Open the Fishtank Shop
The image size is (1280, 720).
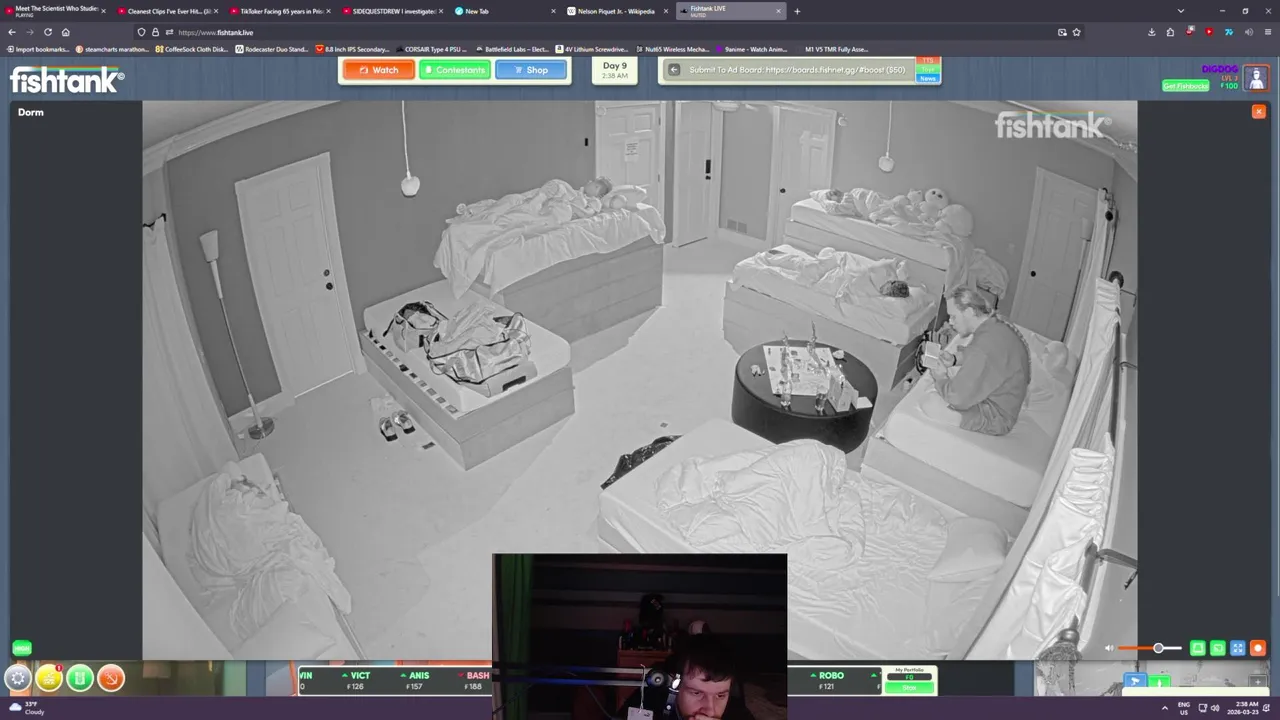tap(531, 70)
